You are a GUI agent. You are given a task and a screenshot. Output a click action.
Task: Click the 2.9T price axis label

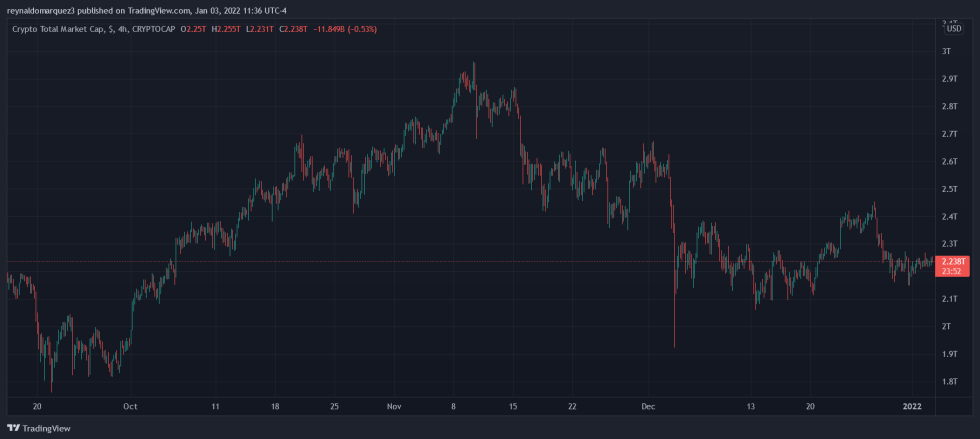(950, 79)
